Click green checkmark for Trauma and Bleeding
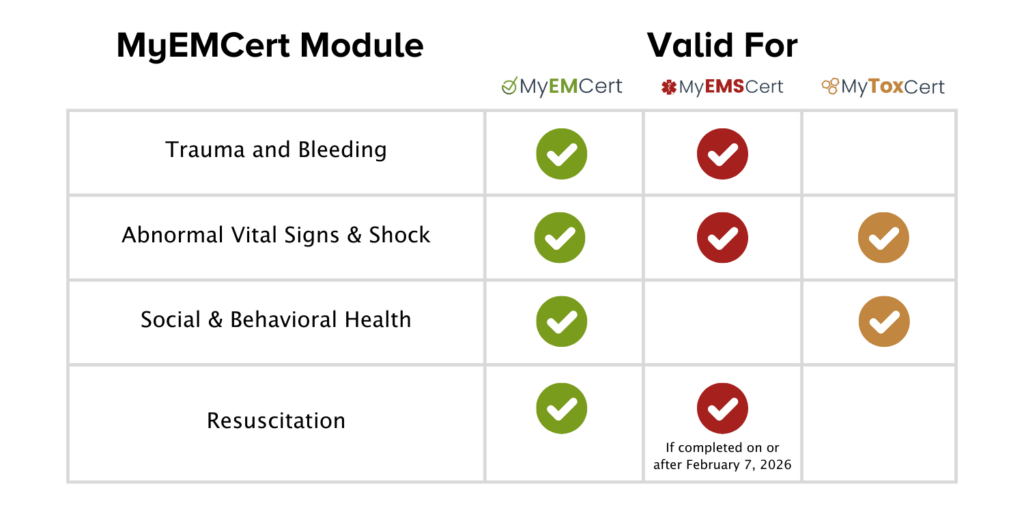1024x510 pixels. click(x=561, y=154)
